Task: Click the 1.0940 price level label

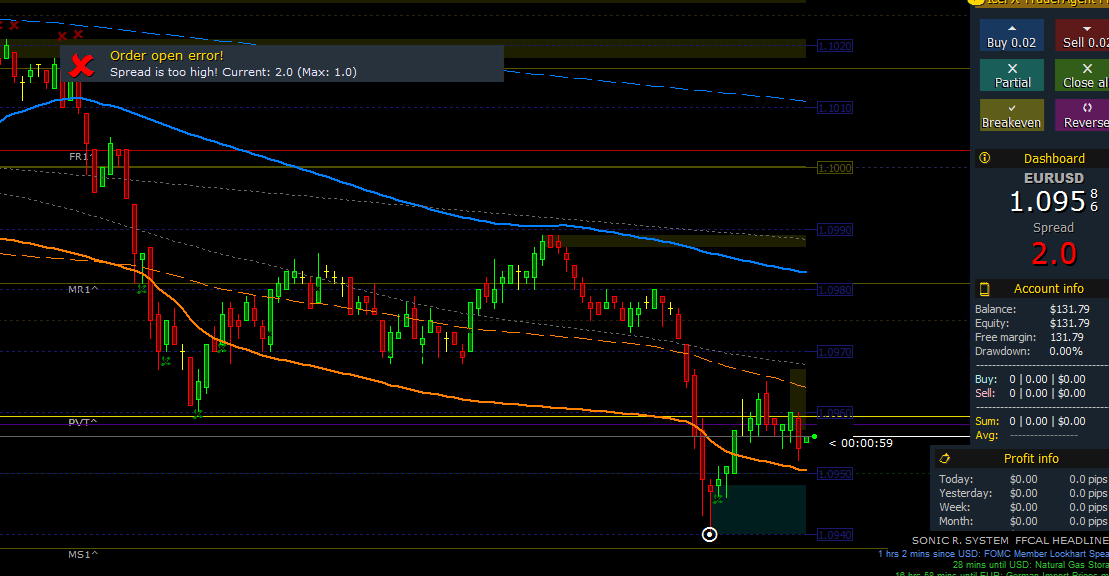Action: point(835,535)
